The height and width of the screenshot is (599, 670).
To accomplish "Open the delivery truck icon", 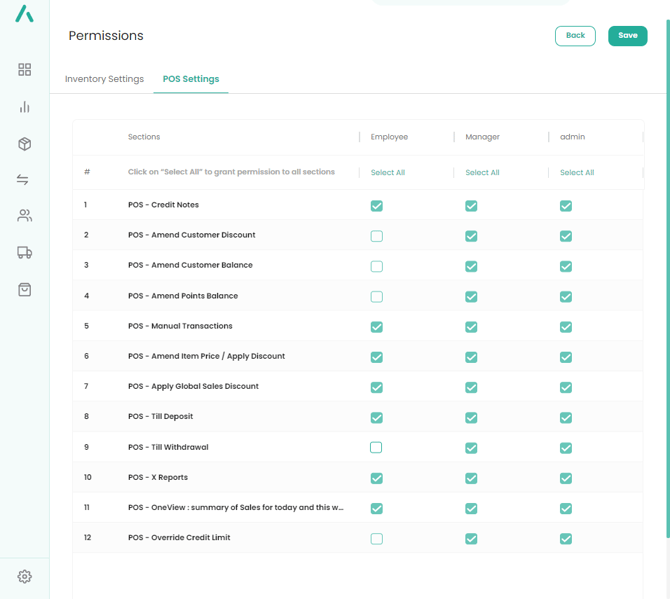I will (25, 253).
